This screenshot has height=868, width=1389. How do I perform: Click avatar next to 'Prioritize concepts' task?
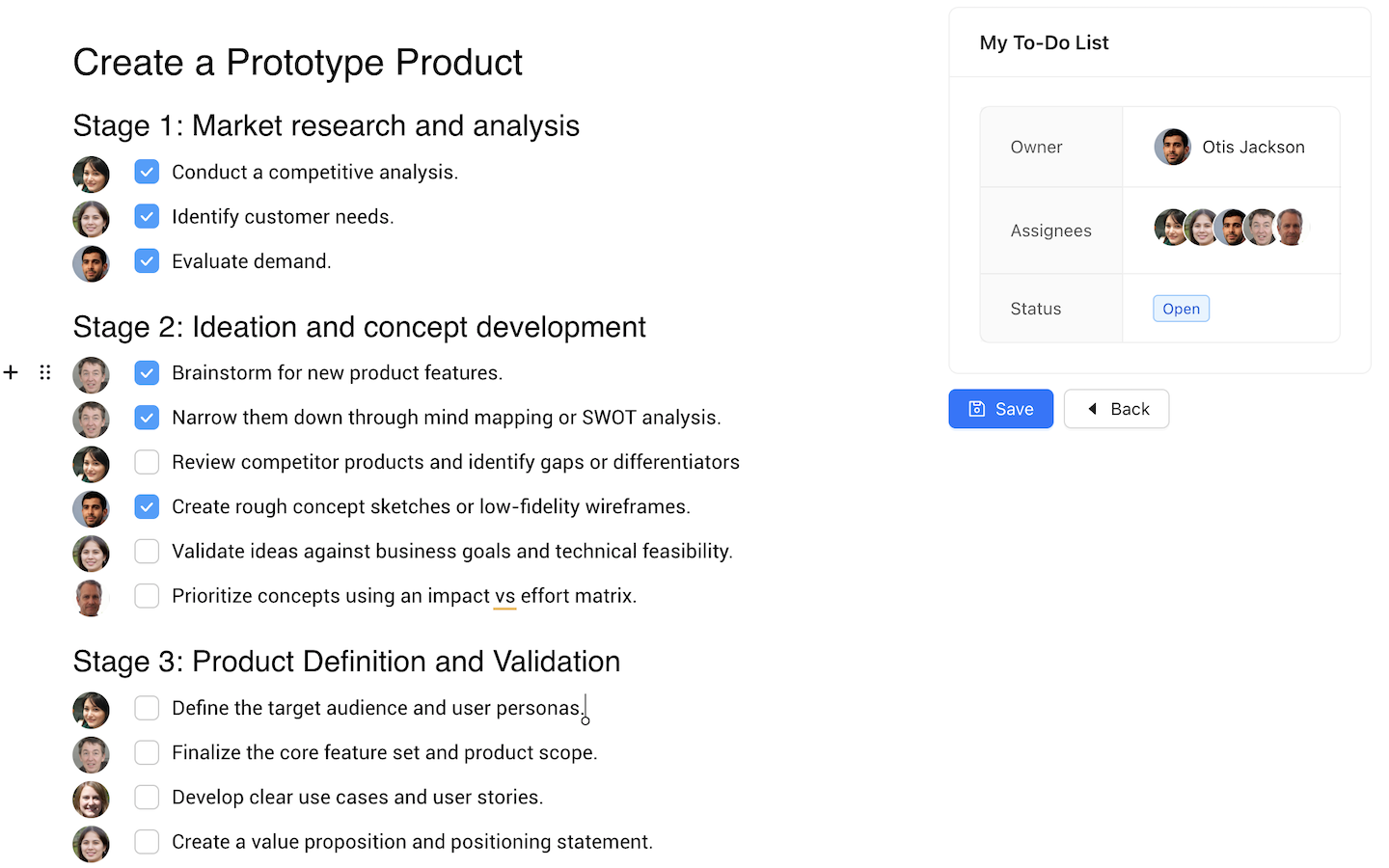point(91,598)
